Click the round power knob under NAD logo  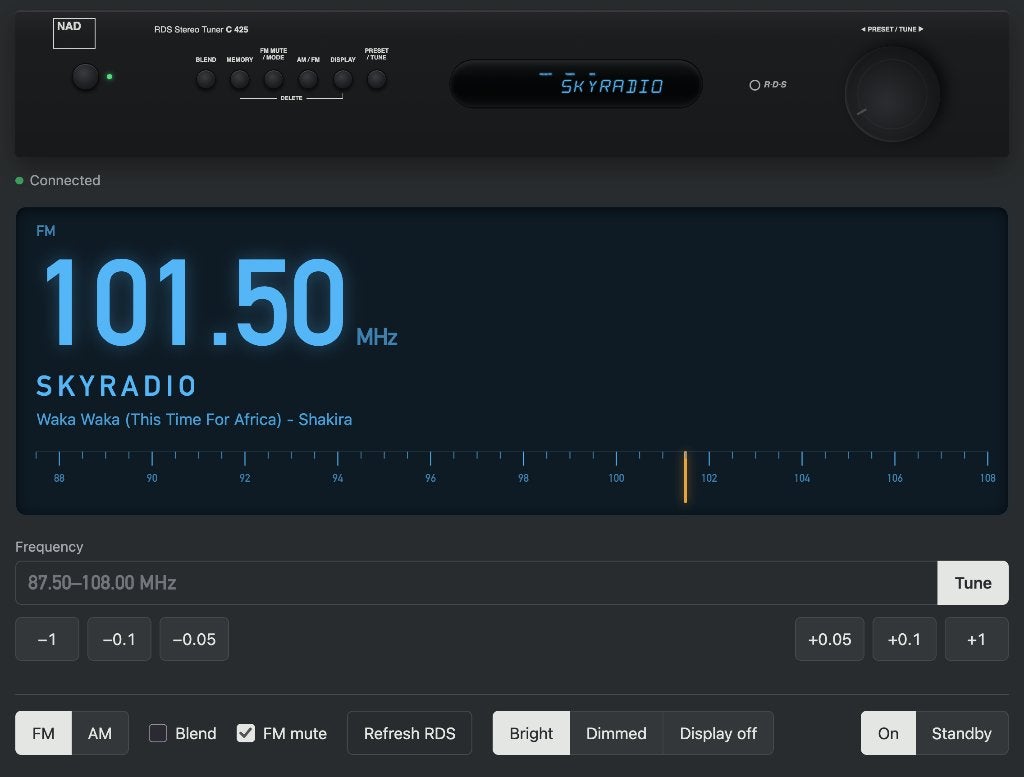click(85, 76)
